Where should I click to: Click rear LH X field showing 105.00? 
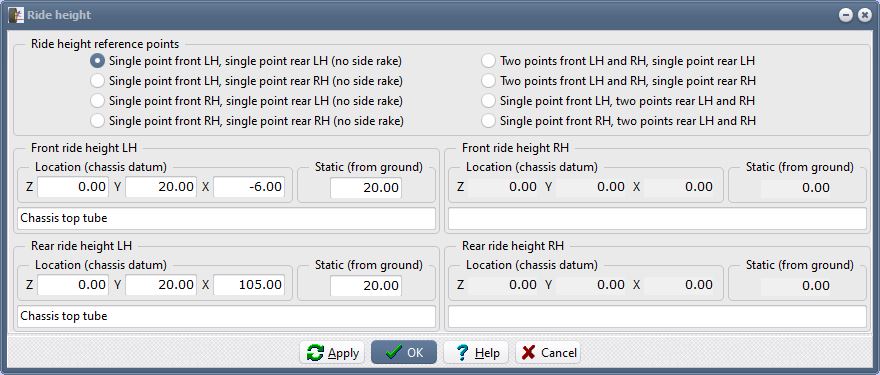pyautogui.click(x=249, y=285)
